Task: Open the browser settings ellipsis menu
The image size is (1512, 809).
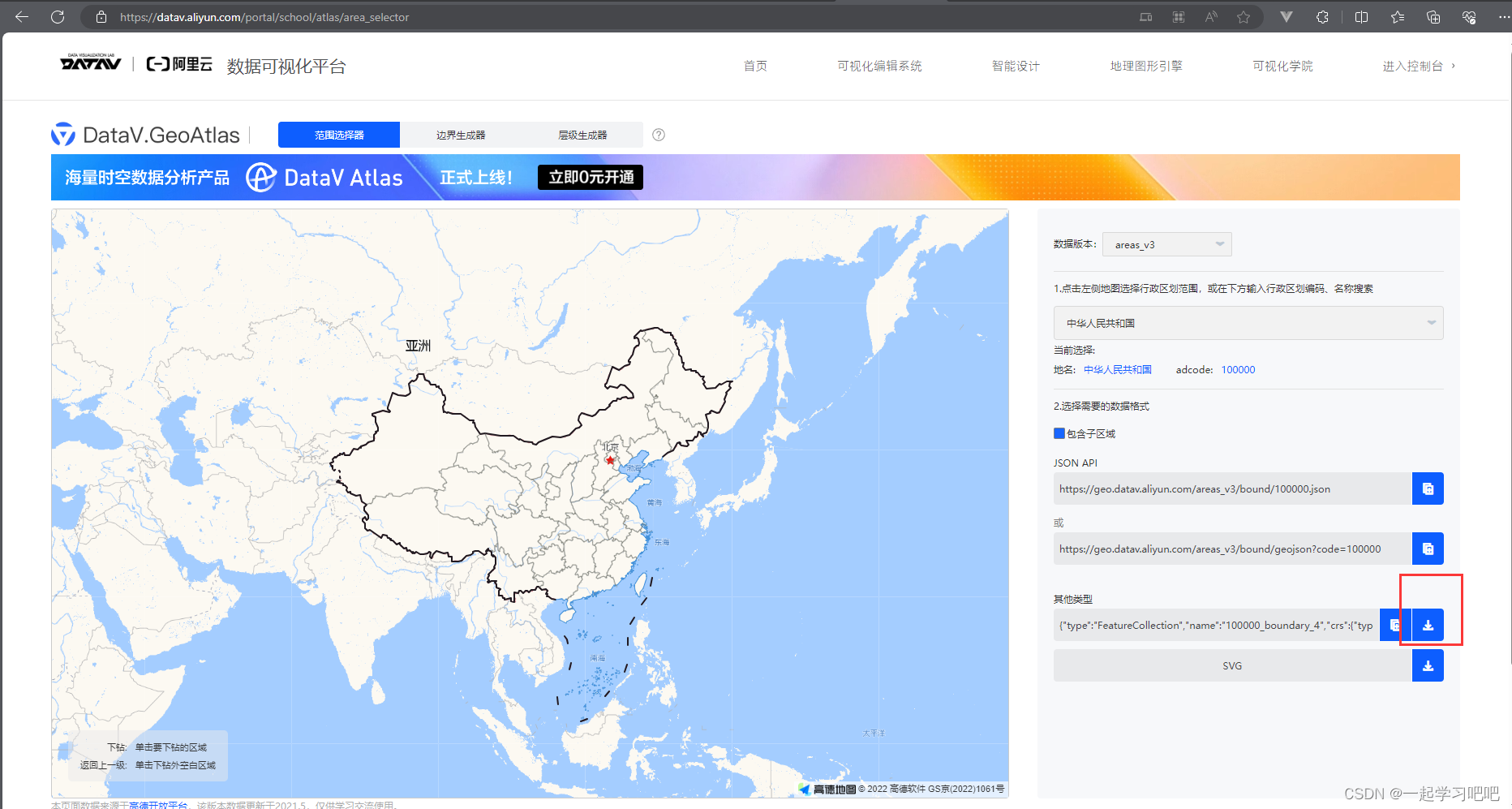Action: point(1505,16)
